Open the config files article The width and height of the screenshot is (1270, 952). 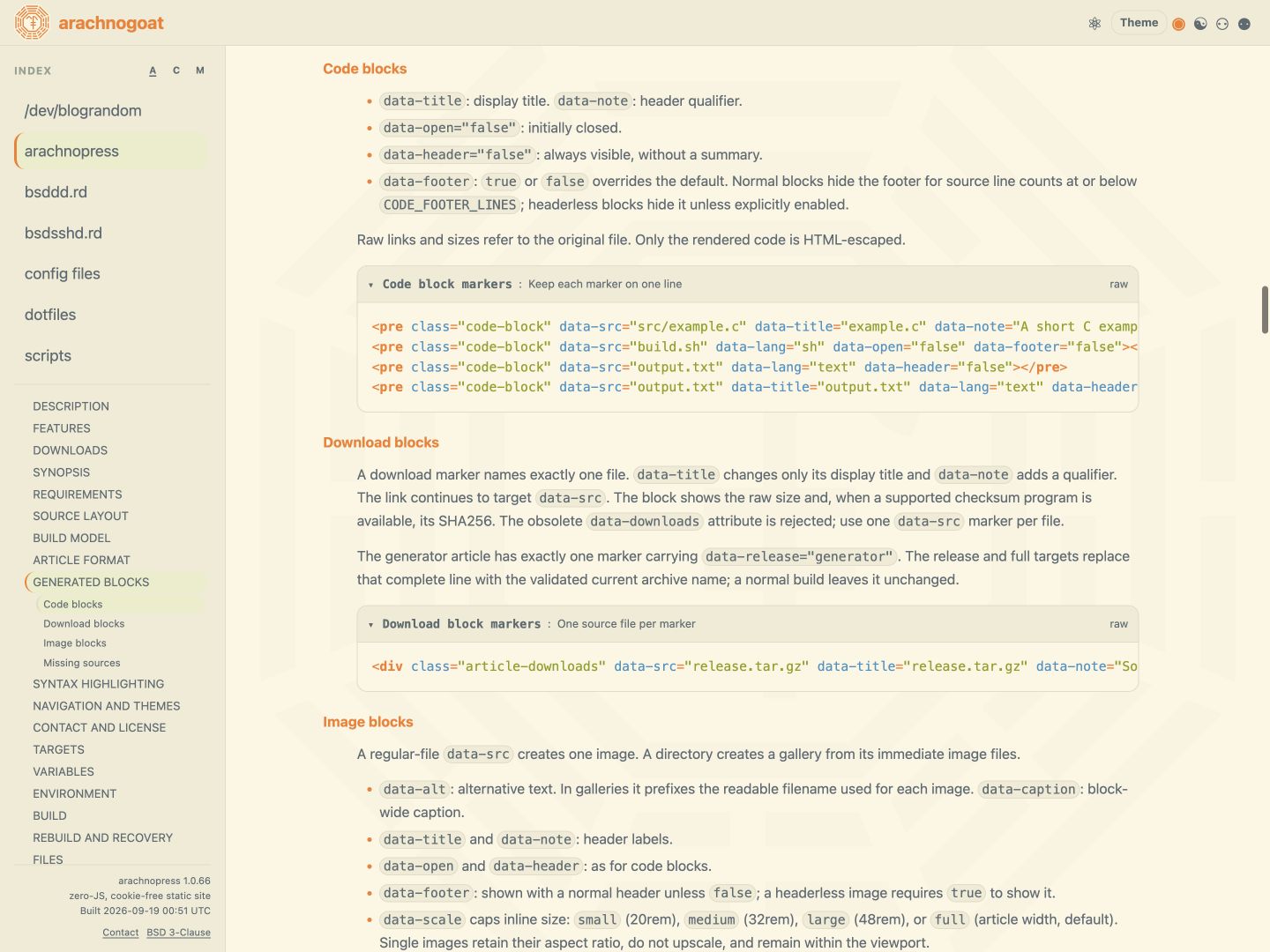pos(112,274)
